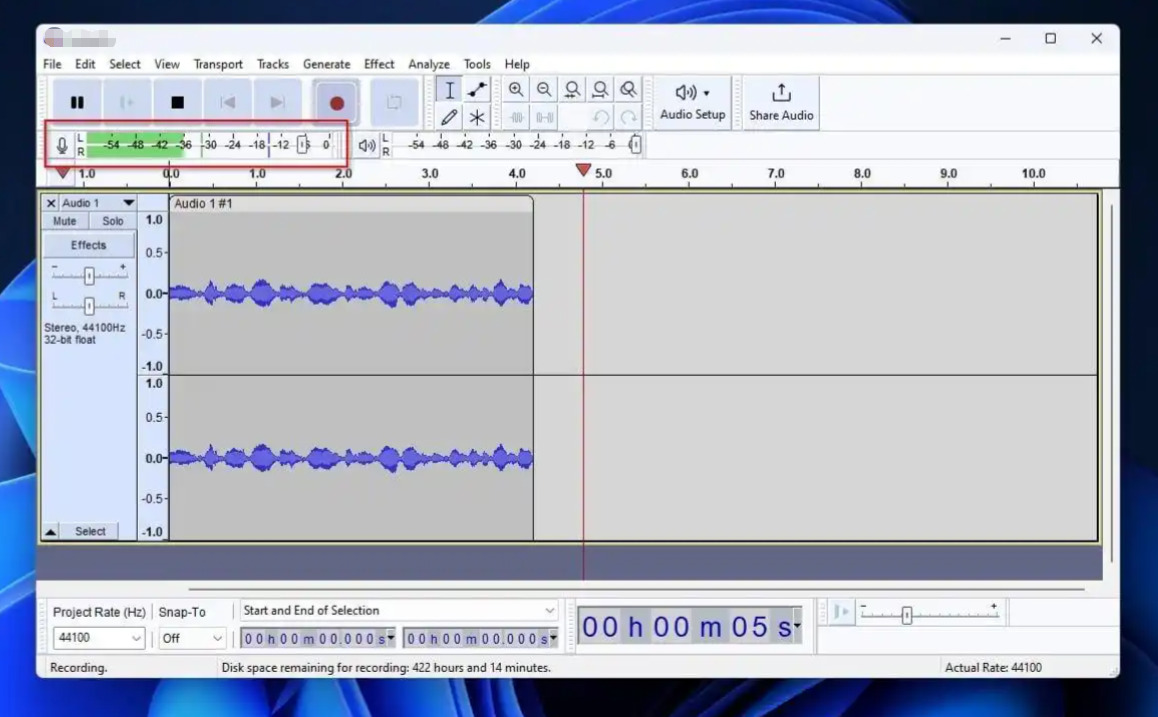
Task: Click the Zoom In magnifier
Action: pyautogui.click(x=516, y=90)
